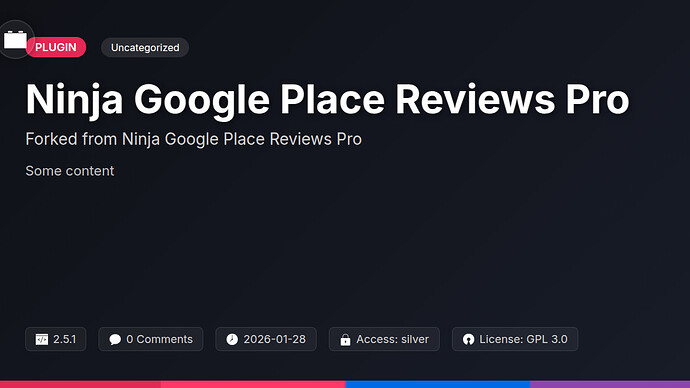This screenshot has width=690, height=388.
Task: Click the 'Some content' text
Action: (x=70, y=171)
